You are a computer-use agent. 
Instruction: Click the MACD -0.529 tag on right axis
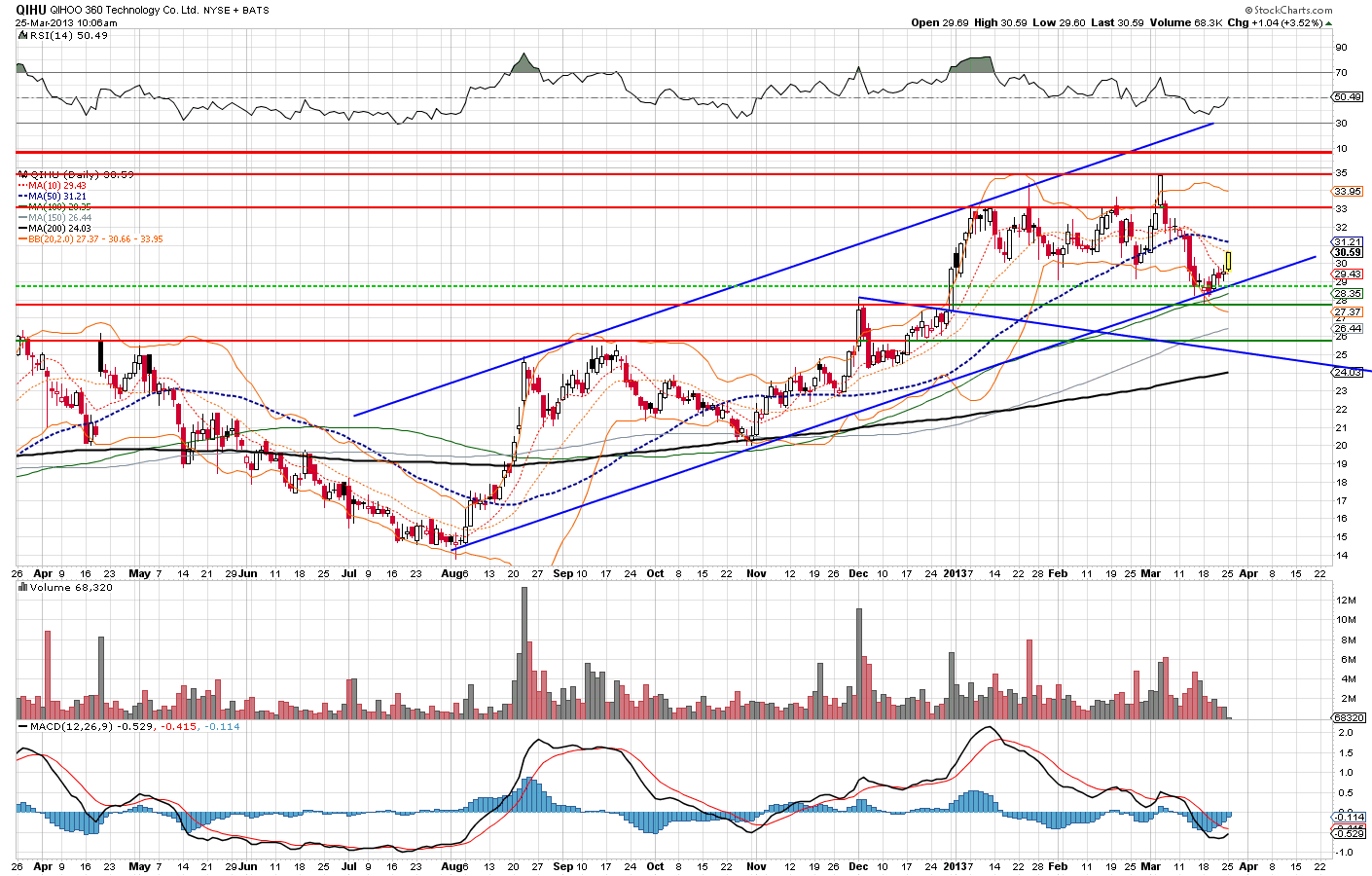pos(1349,833)
